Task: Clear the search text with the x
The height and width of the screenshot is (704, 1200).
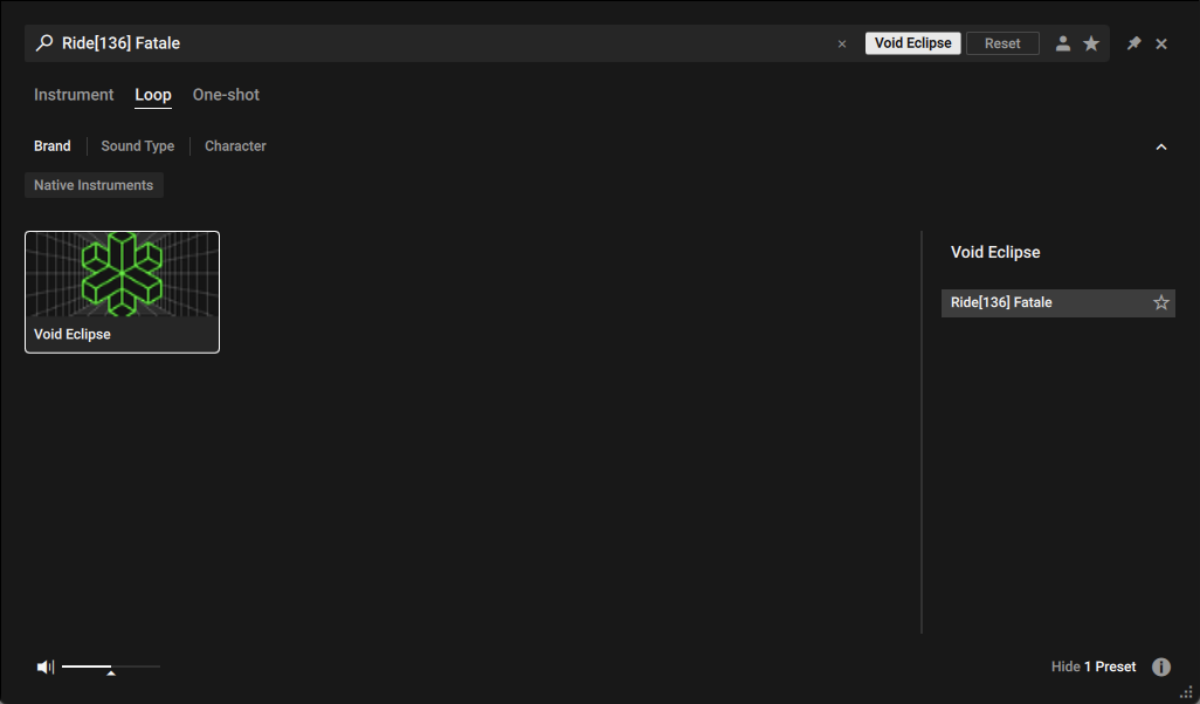Action: [842, 44]
